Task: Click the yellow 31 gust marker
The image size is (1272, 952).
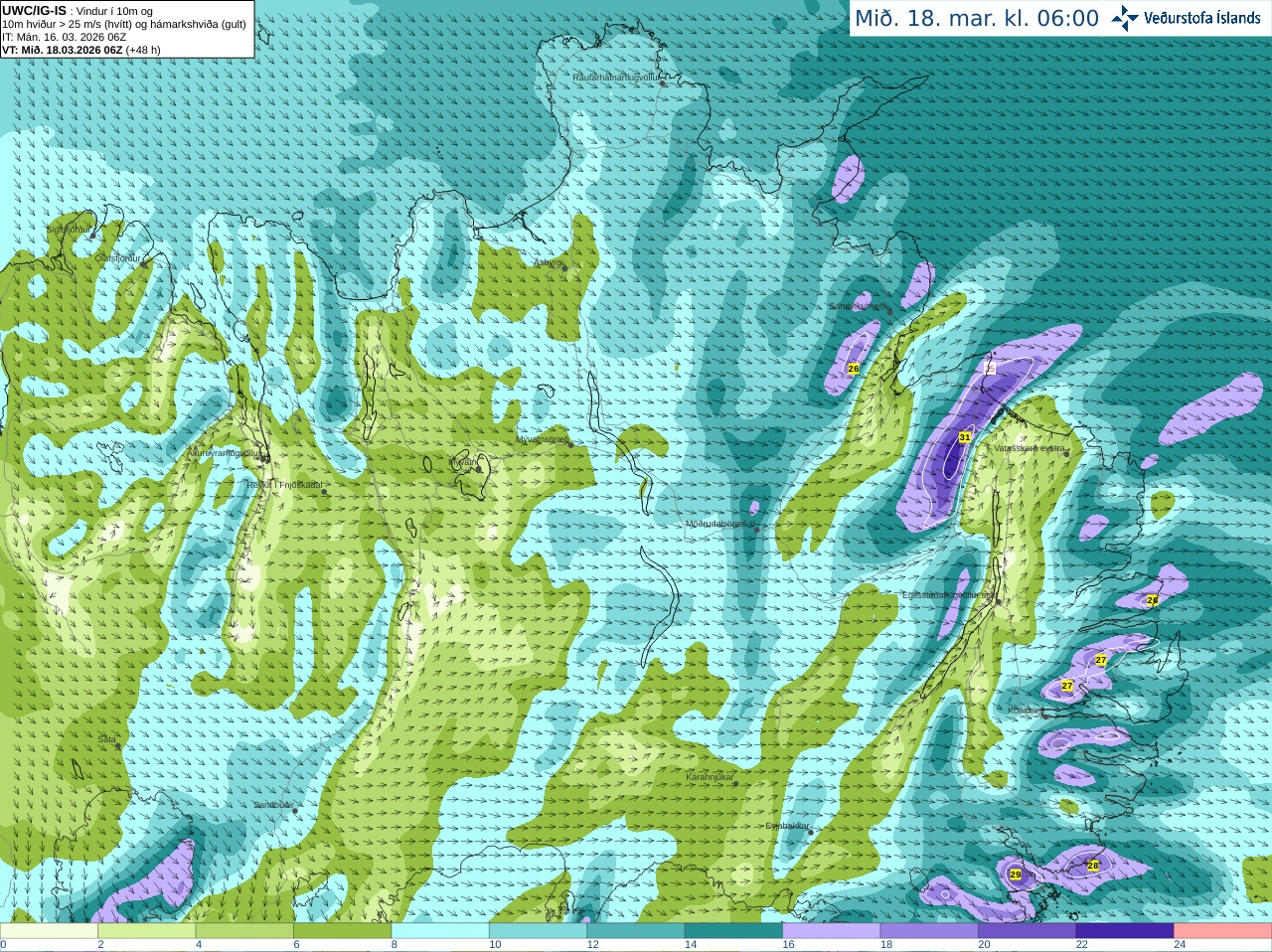Action: point(964,437)
